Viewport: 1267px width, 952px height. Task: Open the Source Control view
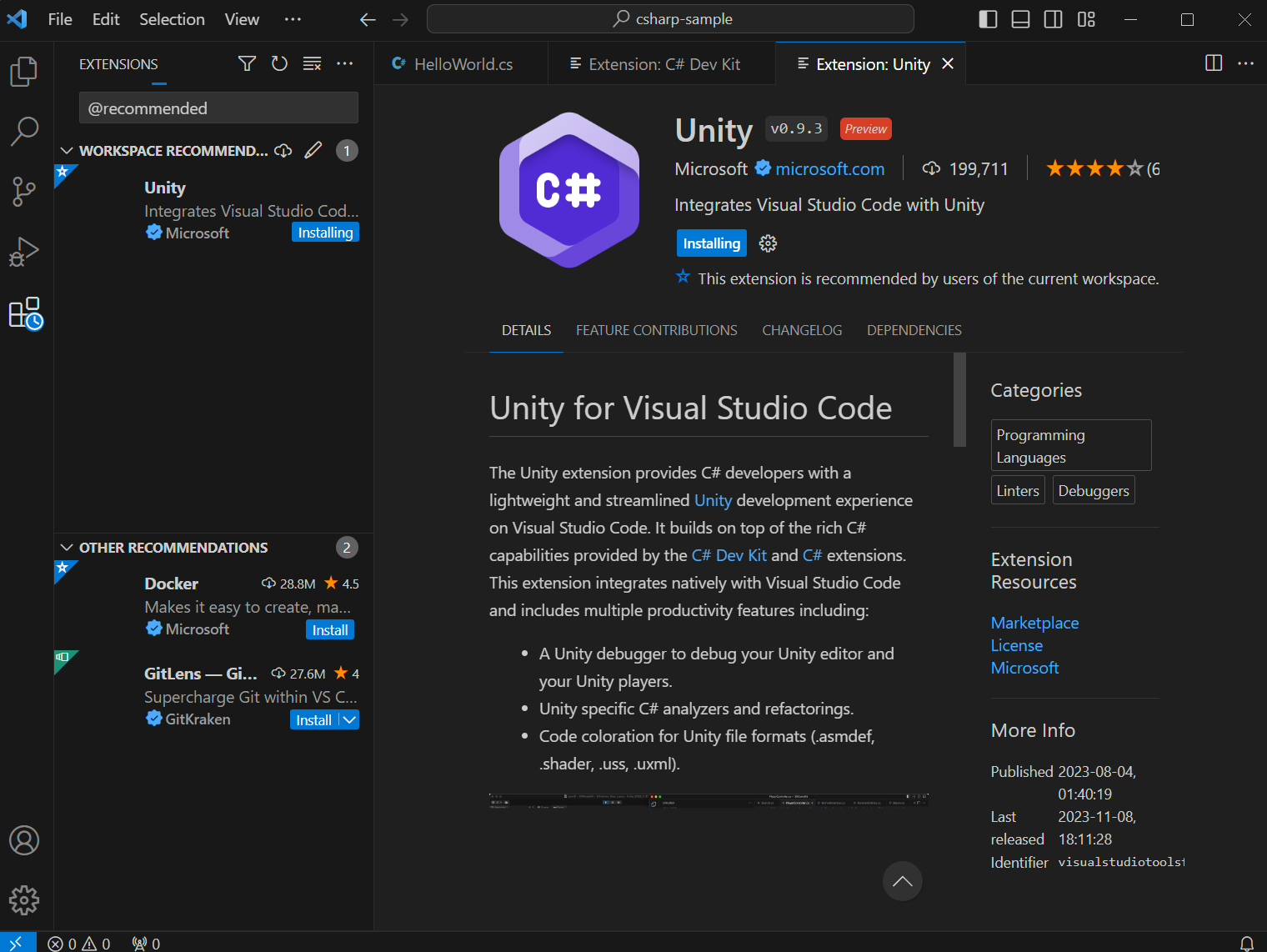[24, 191]
